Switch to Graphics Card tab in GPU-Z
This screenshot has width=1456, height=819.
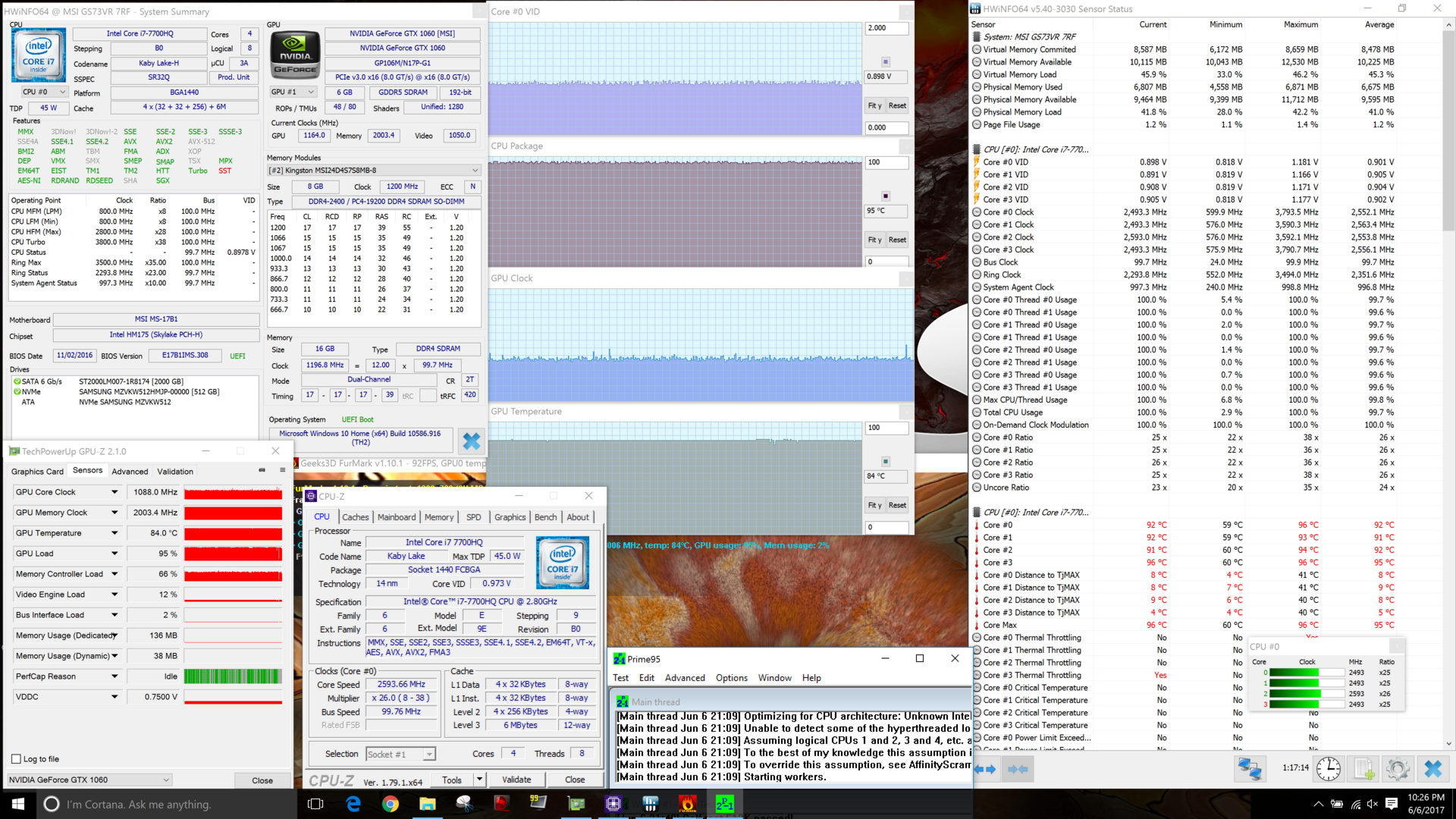(x=38, y=471)
